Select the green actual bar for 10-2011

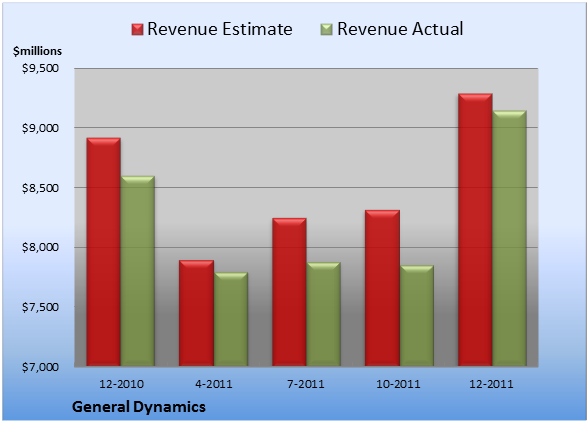pyautogui.click(x=417, y=315)
